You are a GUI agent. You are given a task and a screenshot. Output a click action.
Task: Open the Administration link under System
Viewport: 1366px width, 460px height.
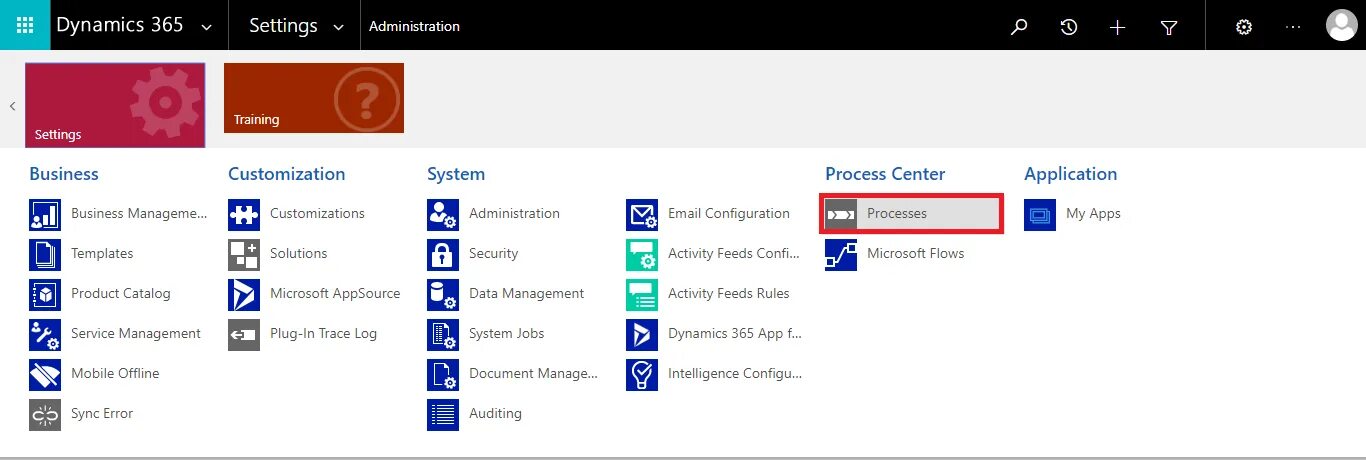pyautogui.click(x=514, y=214)
